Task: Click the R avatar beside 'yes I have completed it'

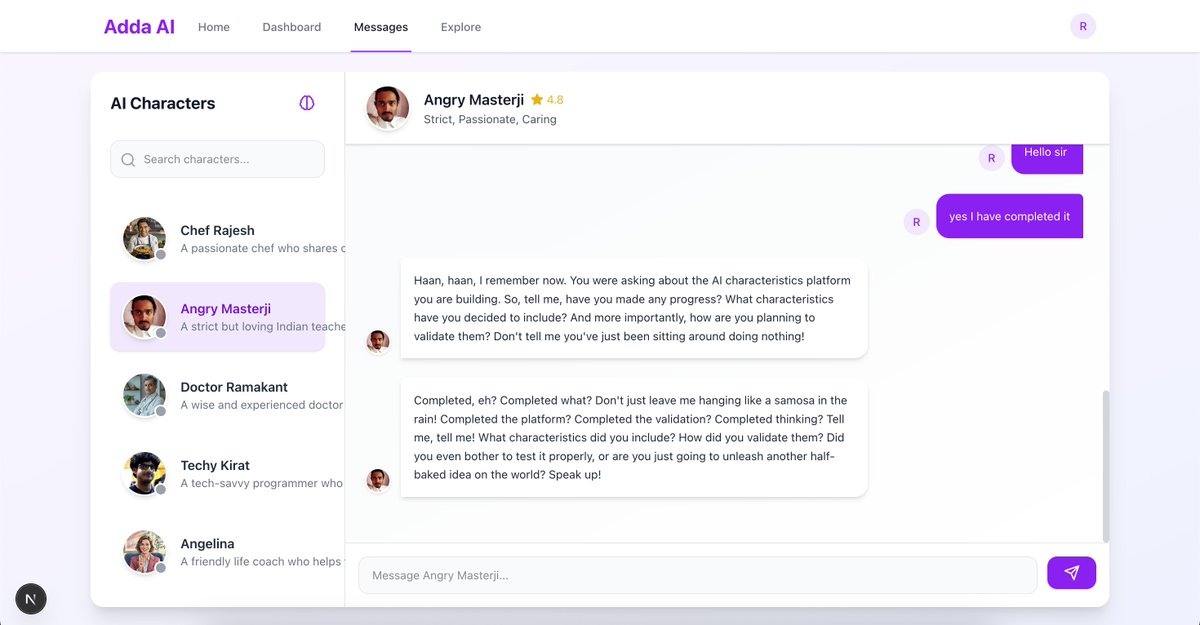Action: click(x=916, y=222)
